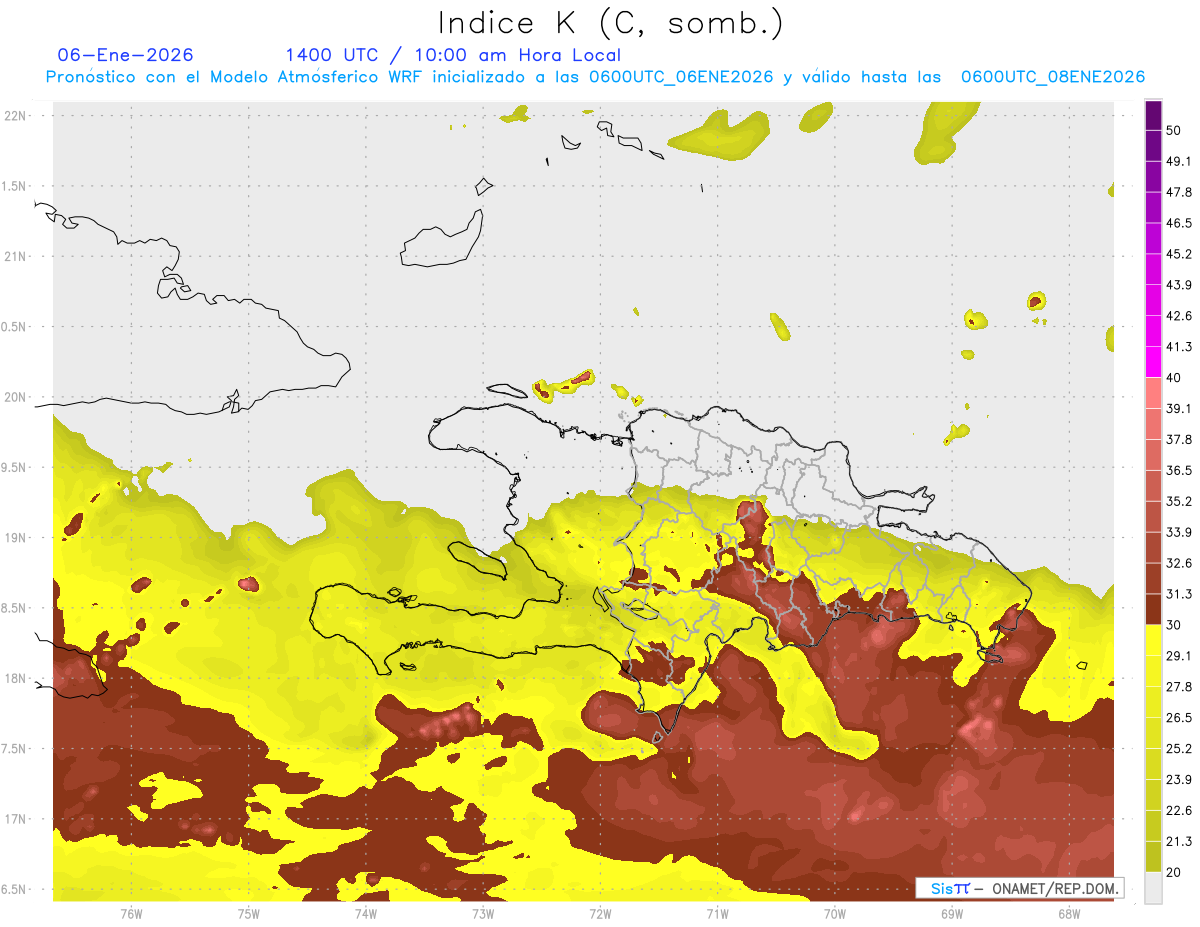Image resolution: width=1200 pixels, height=927 pixels.
Task: Click the '1.5N' latitude label
Action: [x=14, y=186]
